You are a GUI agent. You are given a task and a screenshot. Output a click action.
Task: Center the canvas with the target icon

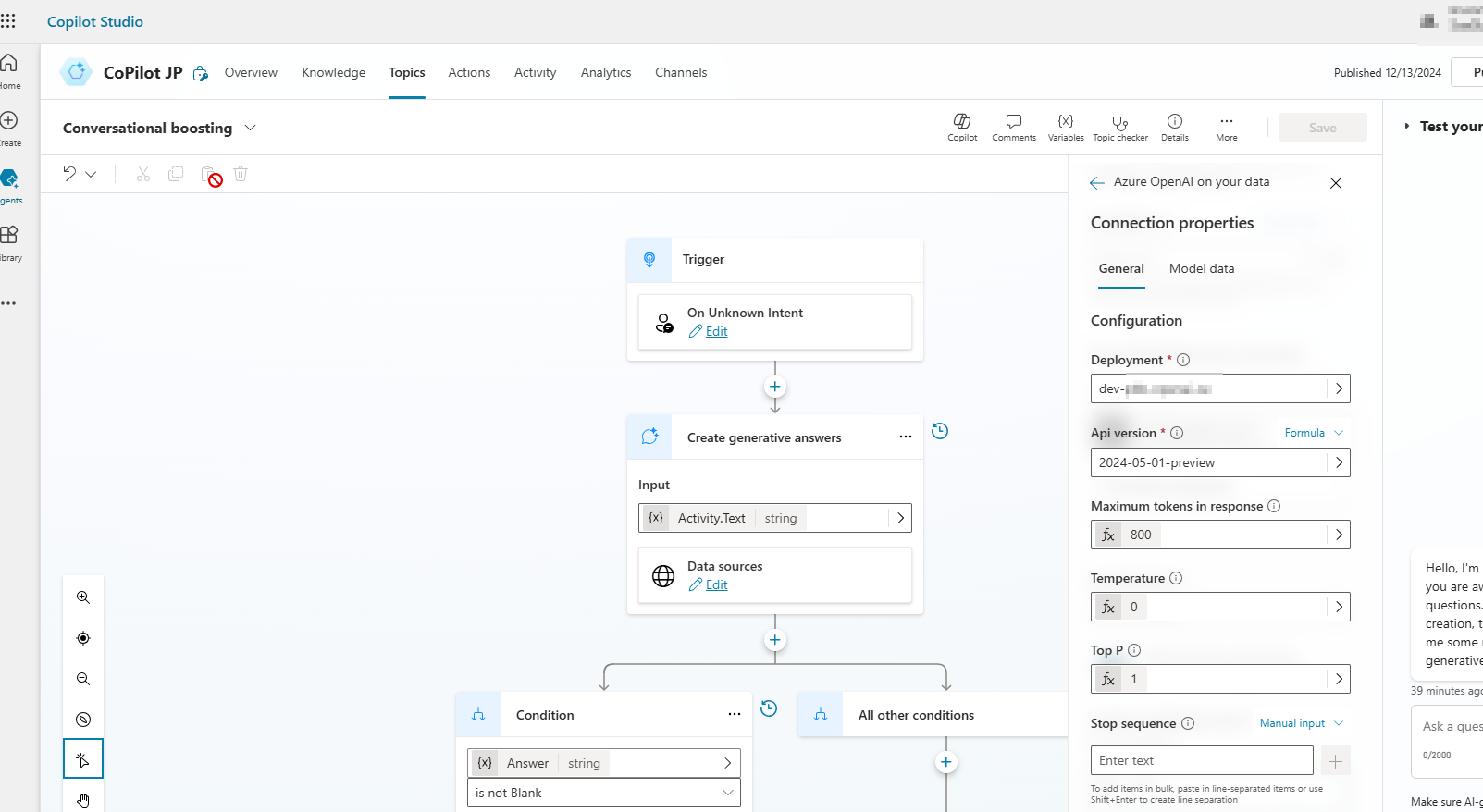tap(83, 638)
